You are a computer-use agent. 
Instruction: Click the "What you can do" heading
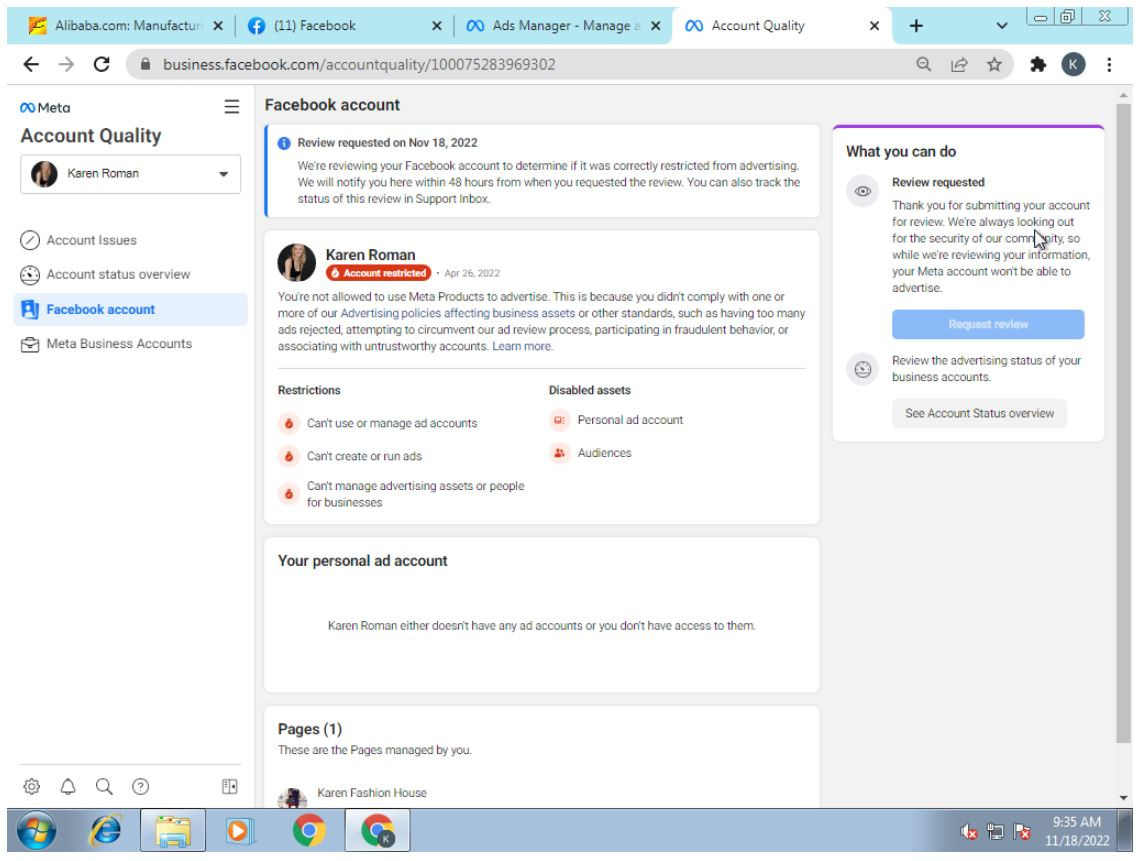pos(901,152)
